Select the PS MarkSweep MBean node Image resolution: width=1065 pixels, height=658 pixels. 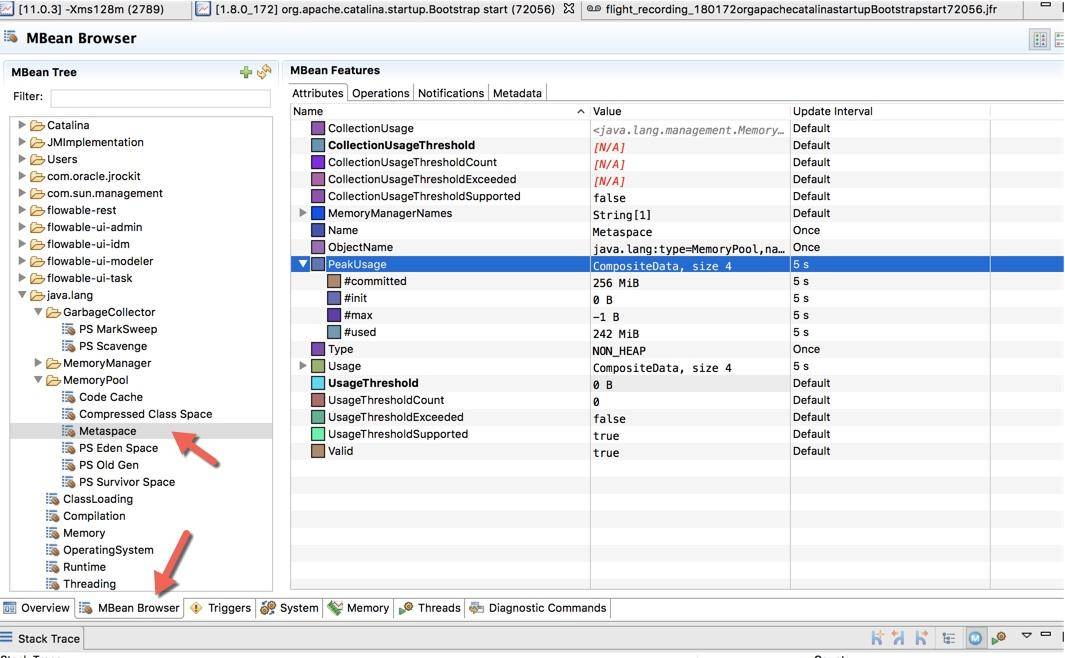(117, 329)
